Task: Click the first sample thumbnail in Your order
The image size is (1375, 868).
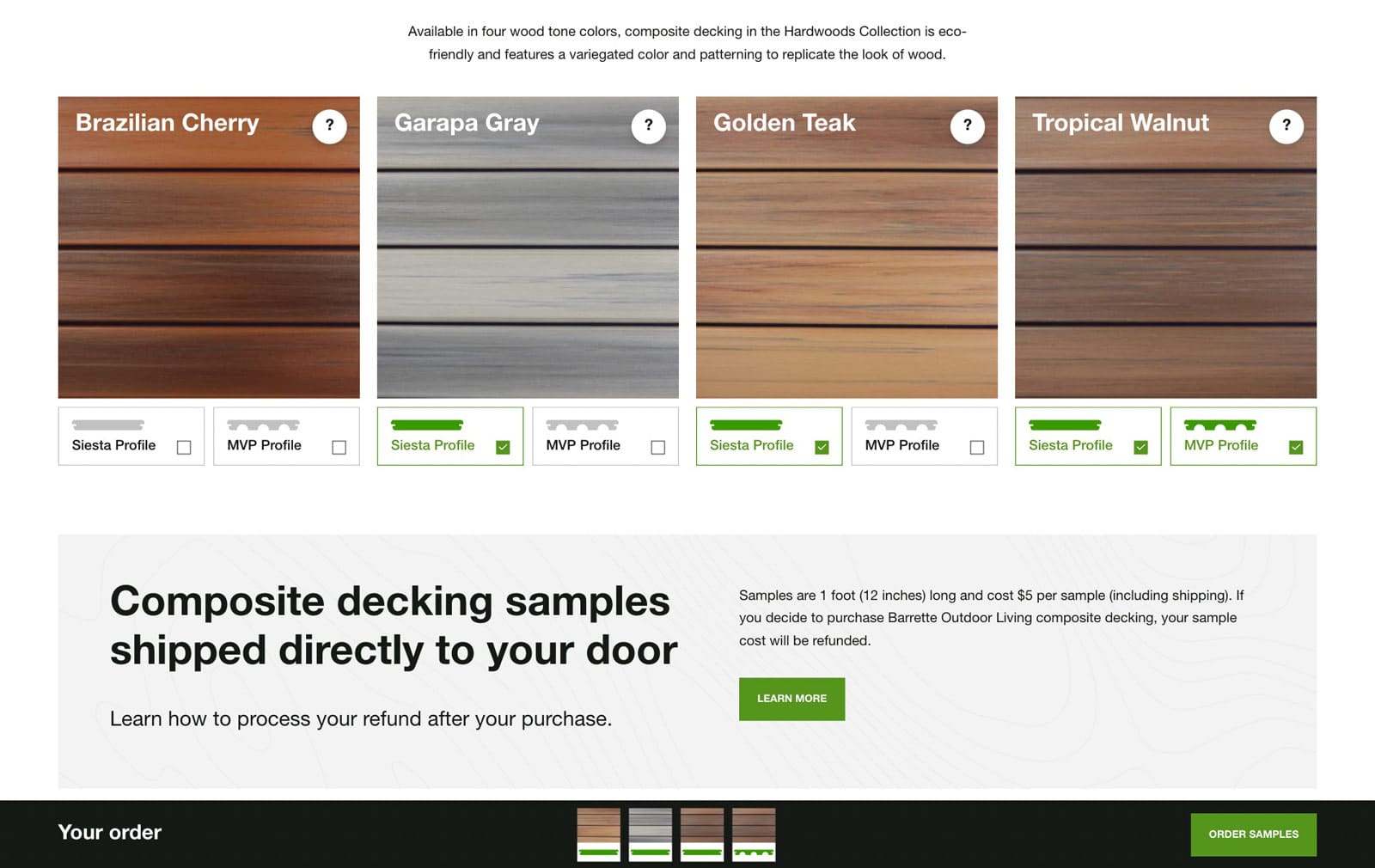Action: click(598, 834)
